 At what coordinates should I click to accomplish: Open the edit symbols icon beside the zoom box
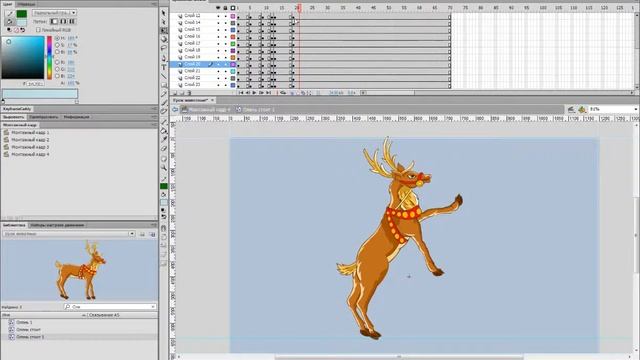(x=582, y=109)
